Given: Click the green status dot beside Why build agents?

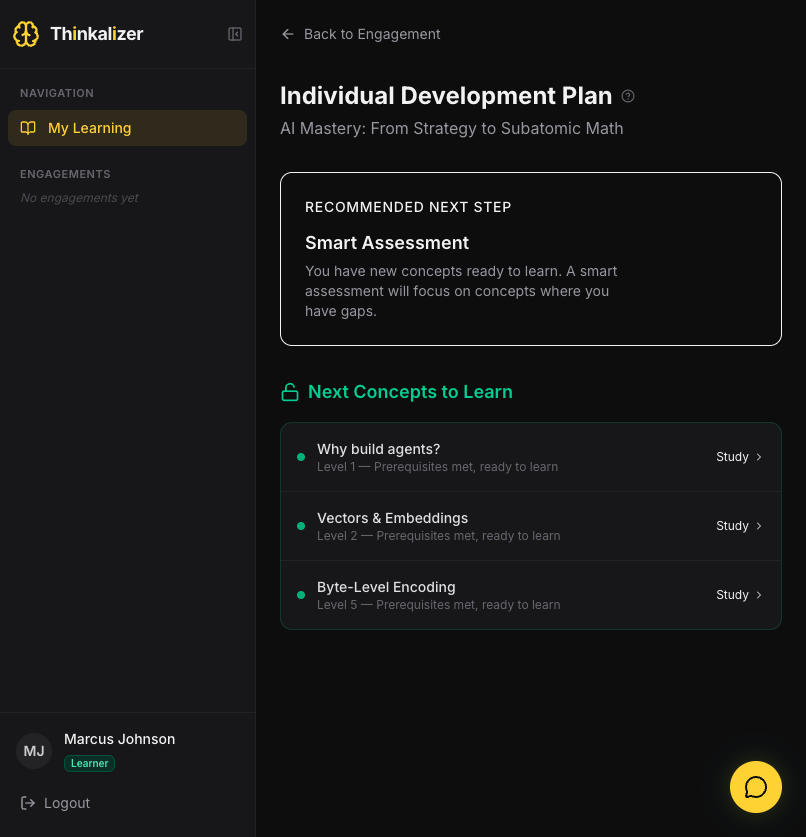Looking at the screenshot, I should tap(301, 457).
